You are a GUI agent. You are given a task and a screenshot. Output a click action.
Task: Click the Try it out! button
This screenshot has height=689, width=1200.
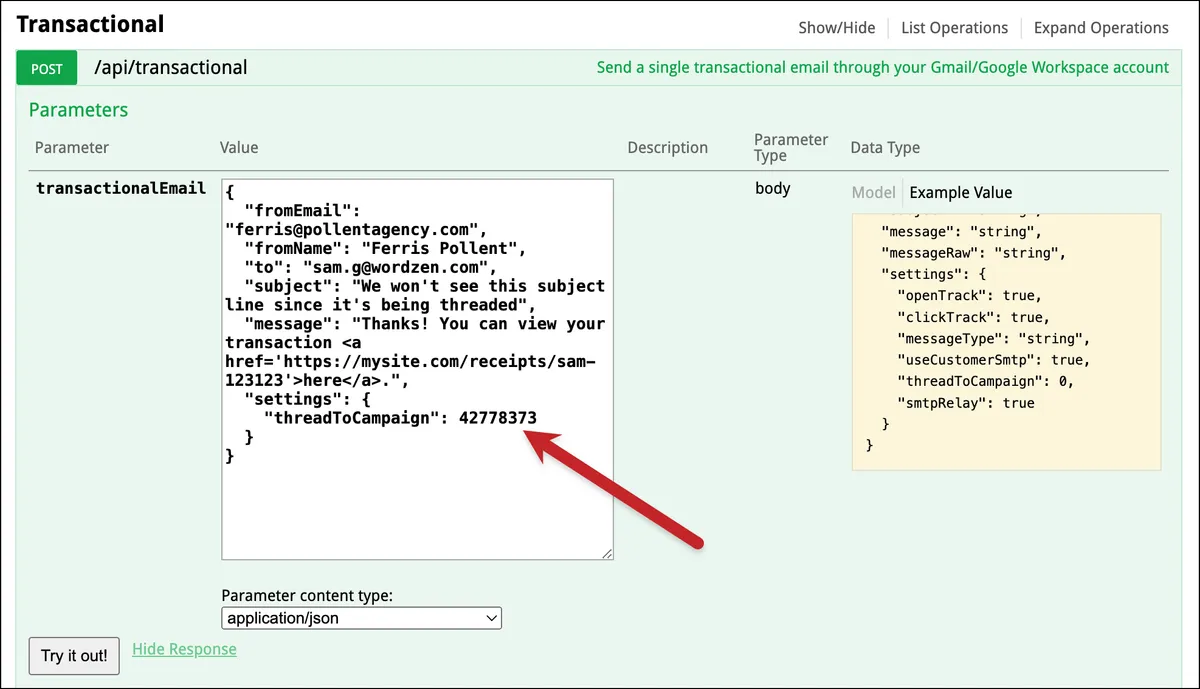click(x=75, y=656)
